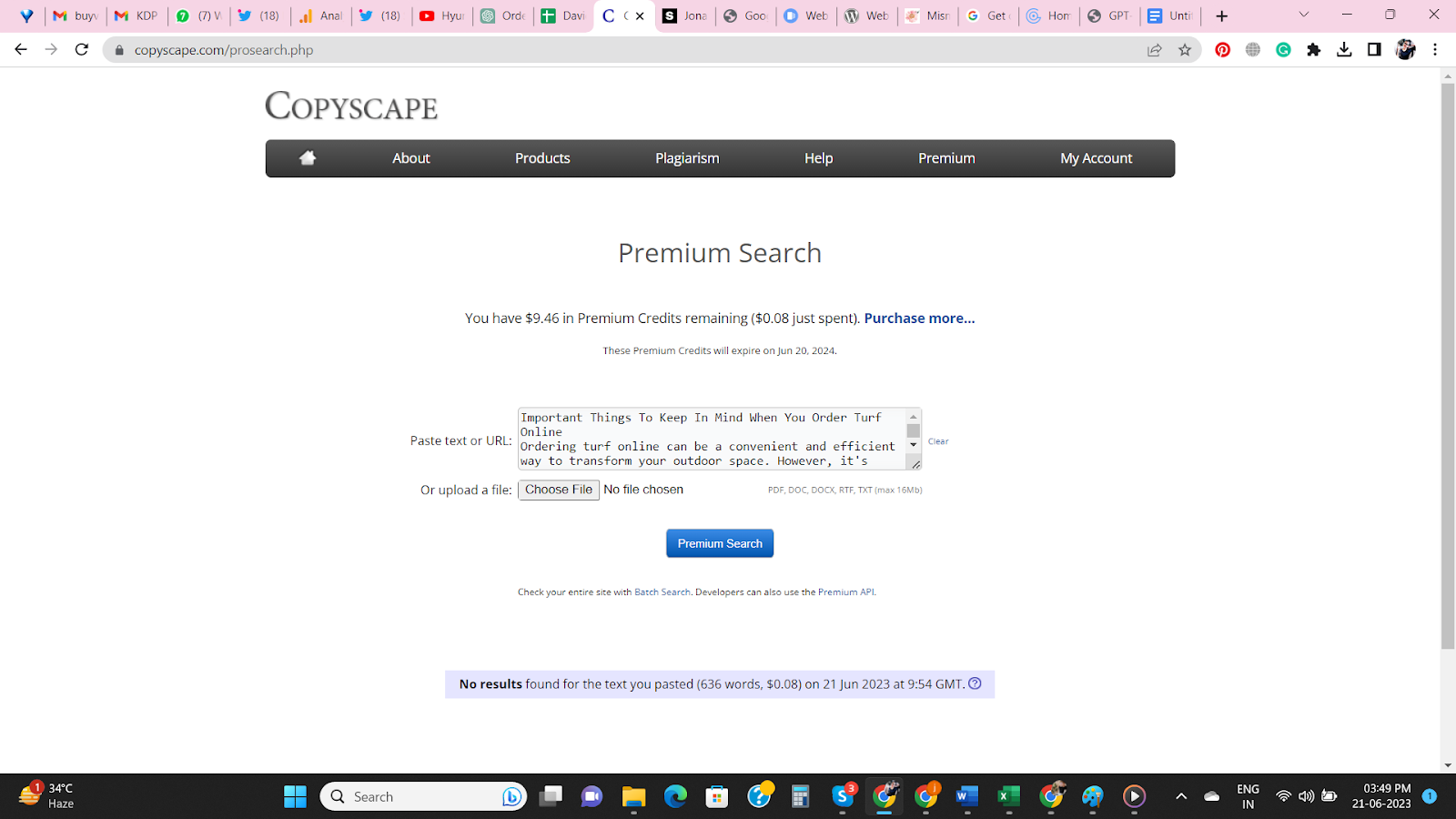This screenshot has width=1456, height=819.
Task: Switch the ENG IN input language
Action: (x=1248, y=796)
